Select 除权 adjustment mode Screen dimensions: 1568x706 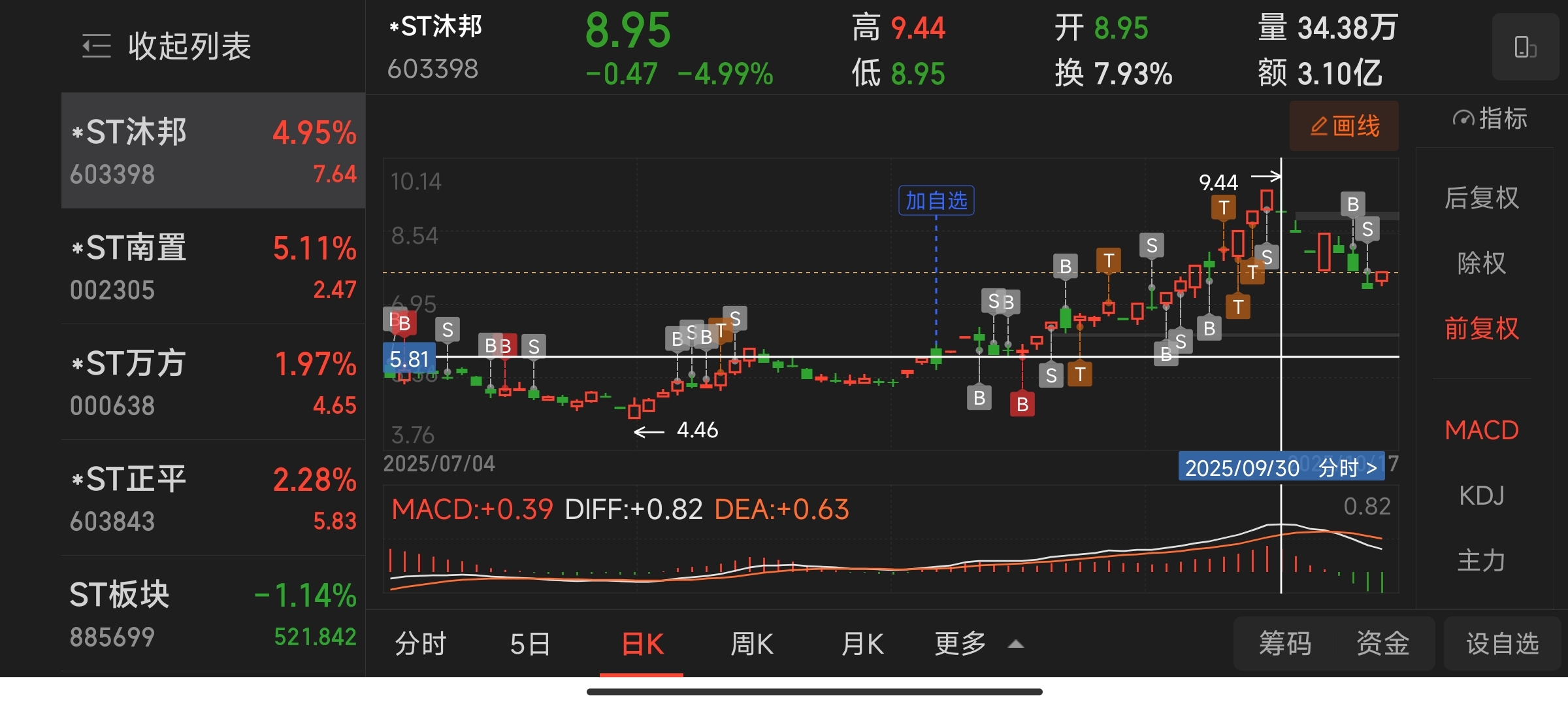(x=1481, y=263)
